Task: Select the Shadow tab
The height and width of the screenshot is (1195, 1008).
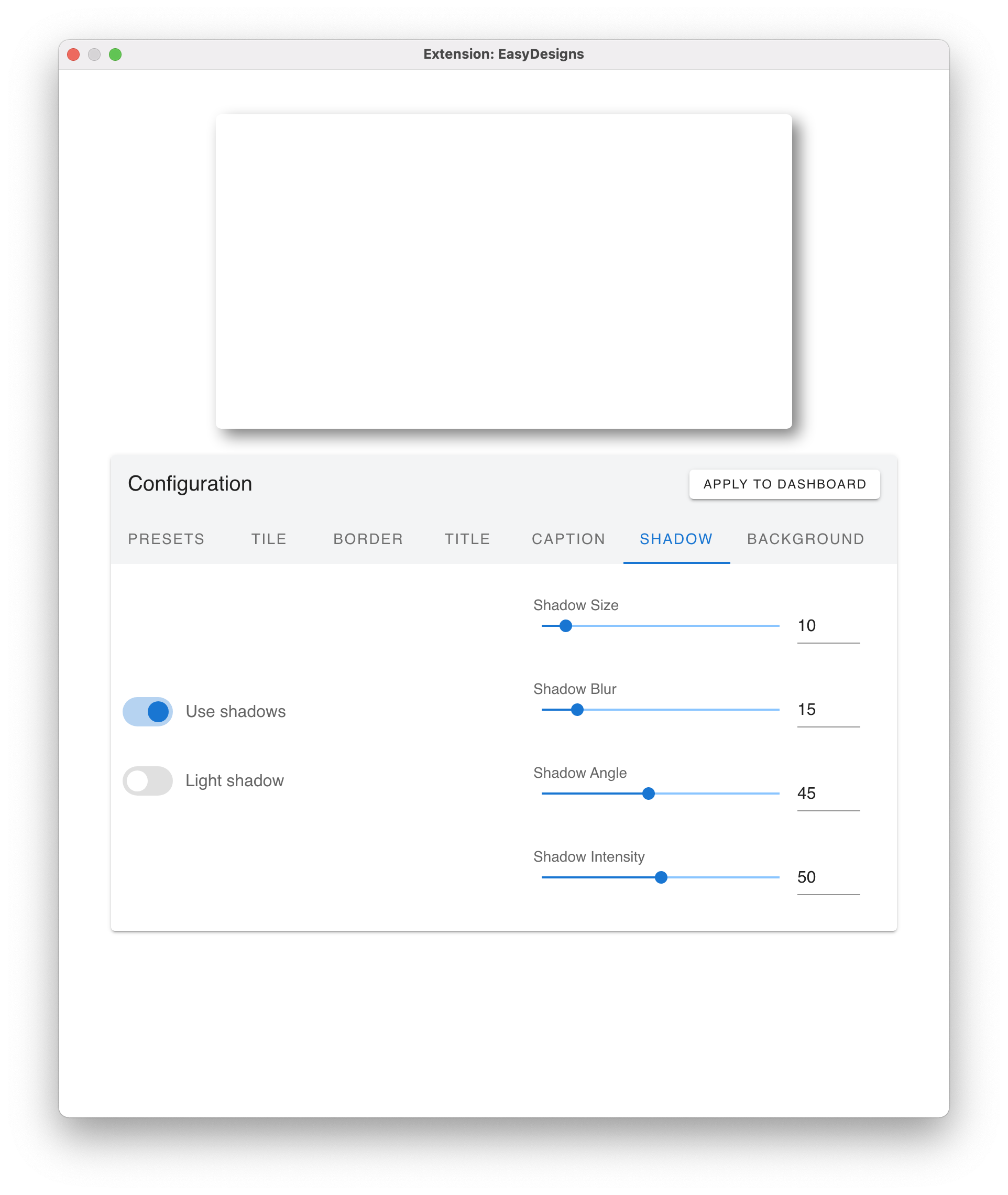Action: pos(676,539)
